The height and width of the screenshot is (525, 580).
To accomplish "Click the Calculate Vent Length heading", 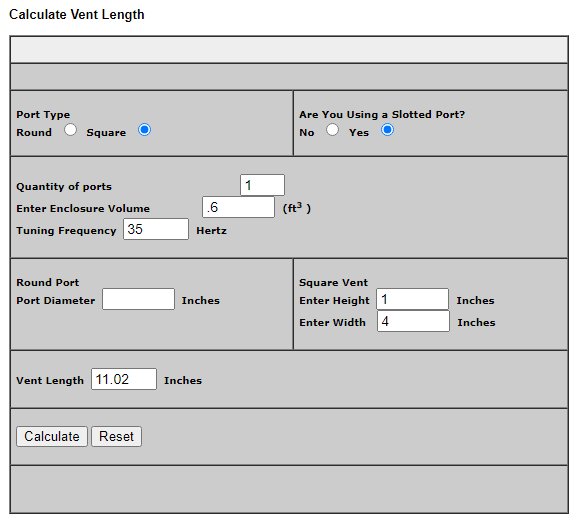I will 77,15.
